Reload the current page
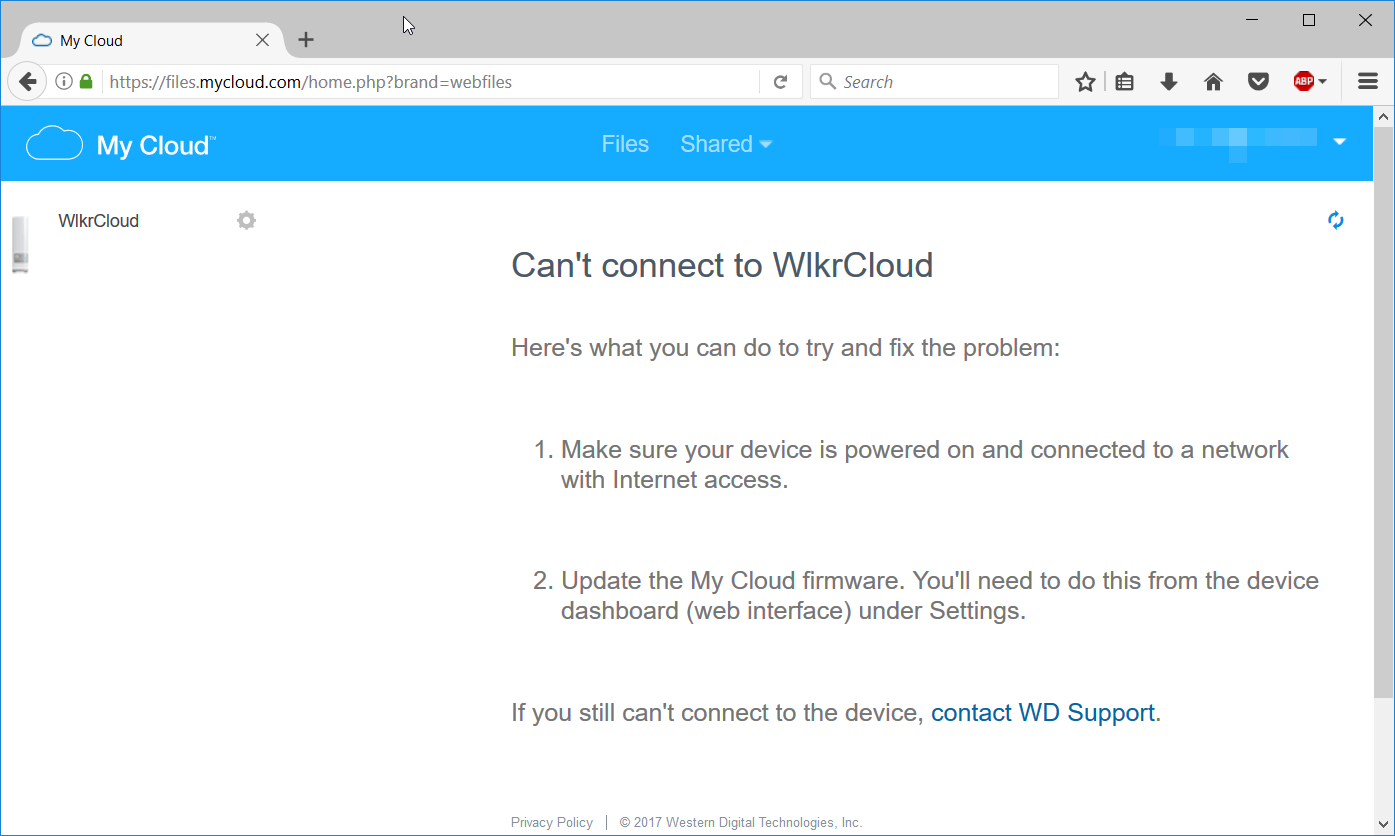1395x836 pixels. (x=781, y=82)
